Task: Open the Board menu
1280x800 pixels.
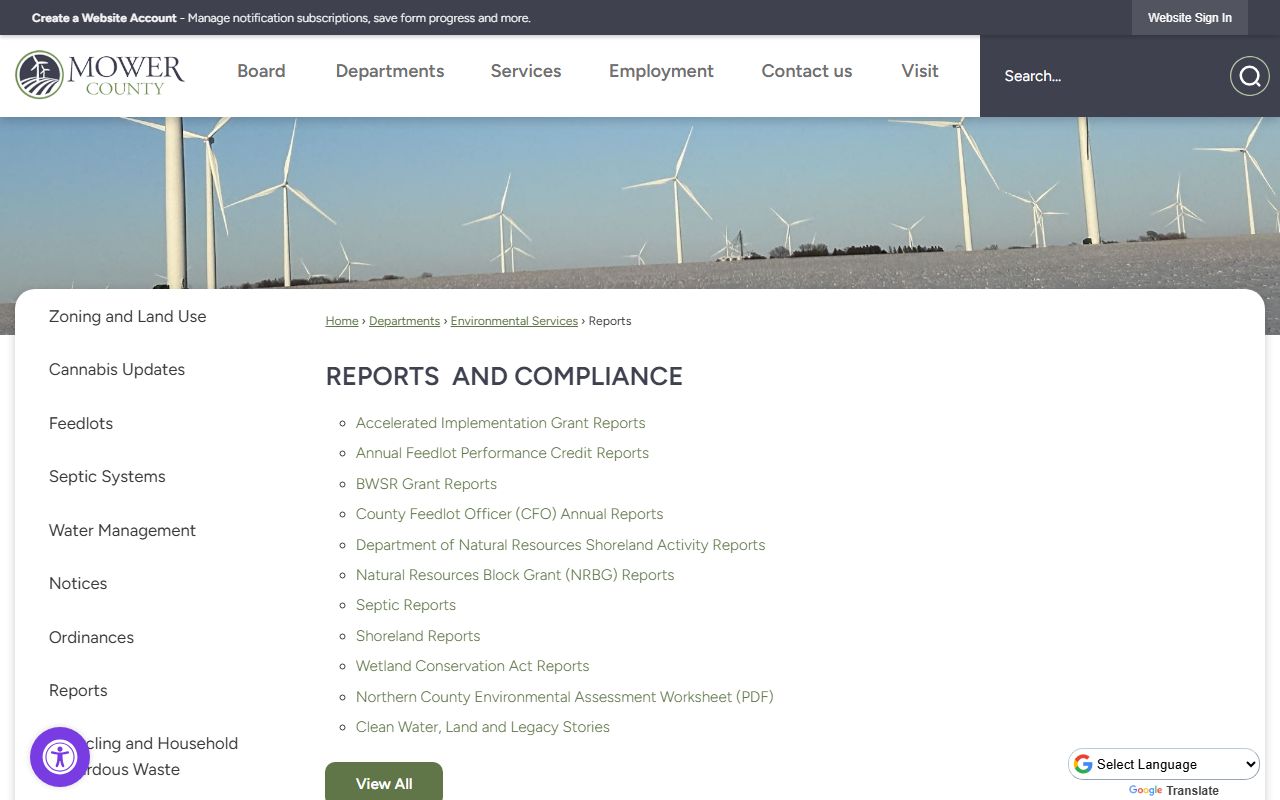Action: pos(261,71)
